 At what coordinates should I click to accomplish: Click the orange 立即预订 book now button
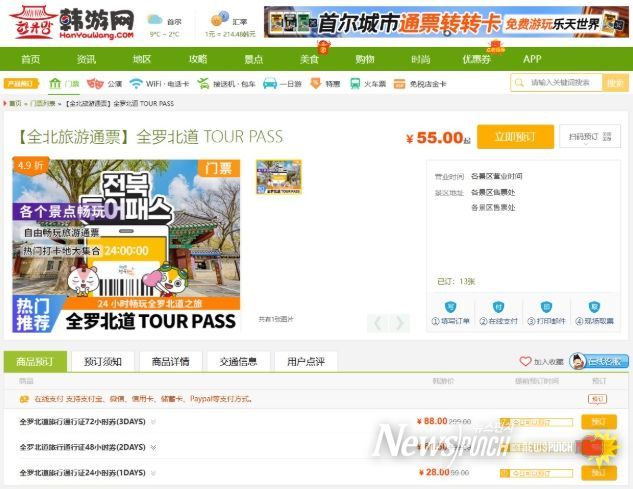514,137
